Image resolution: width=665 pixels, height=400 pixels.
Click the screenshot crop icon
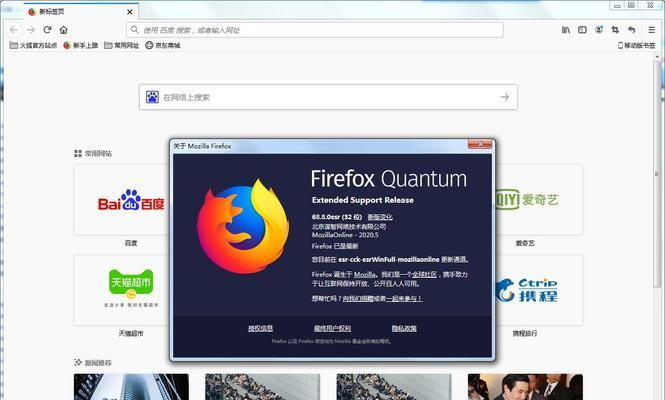[615, 30]
